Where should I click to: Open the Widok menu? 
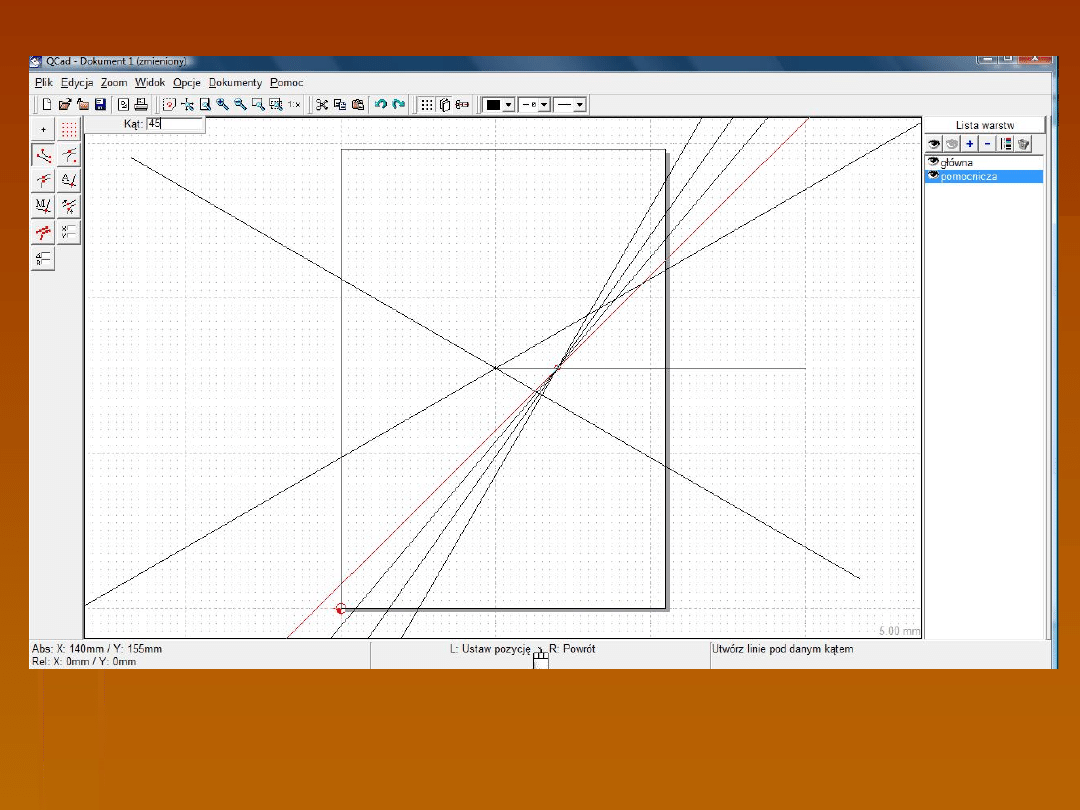(150, 83)
